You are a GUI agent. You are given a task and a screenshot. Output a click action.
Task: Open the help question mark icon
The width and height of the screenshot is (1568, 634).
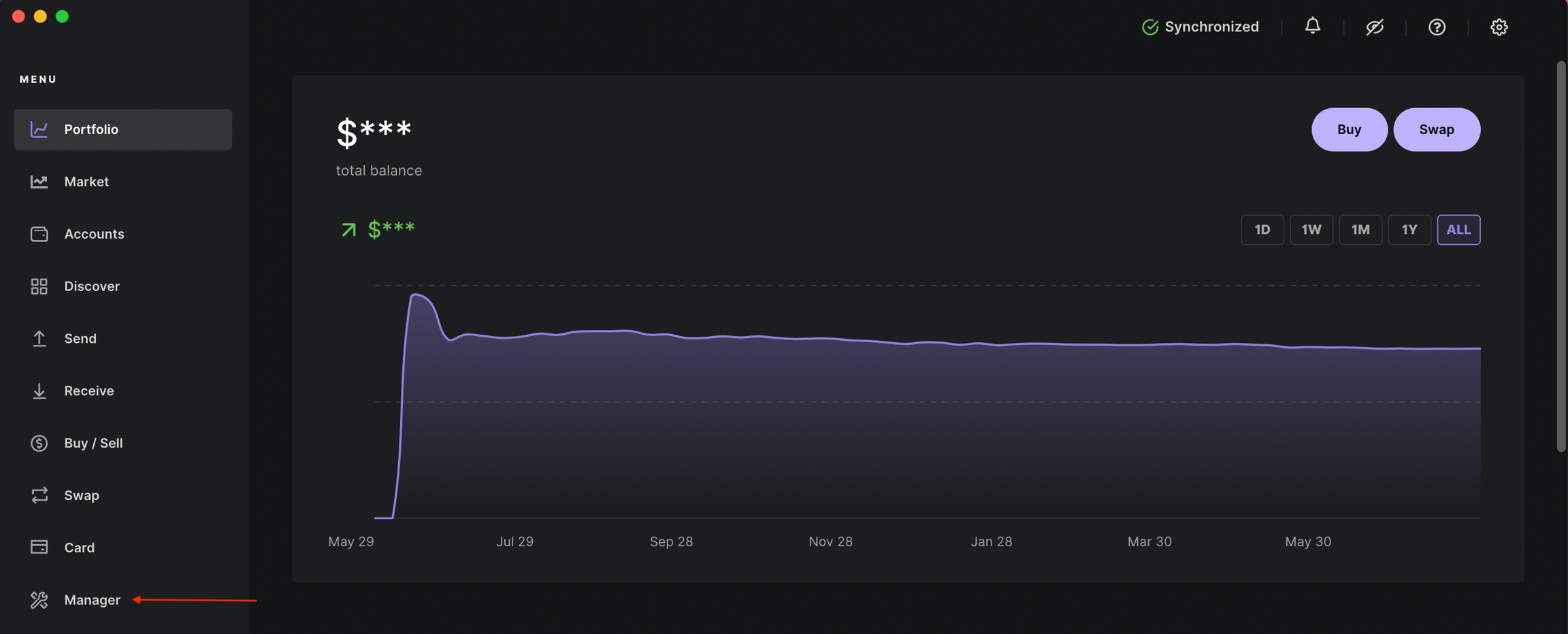[x=1437, y=27]
